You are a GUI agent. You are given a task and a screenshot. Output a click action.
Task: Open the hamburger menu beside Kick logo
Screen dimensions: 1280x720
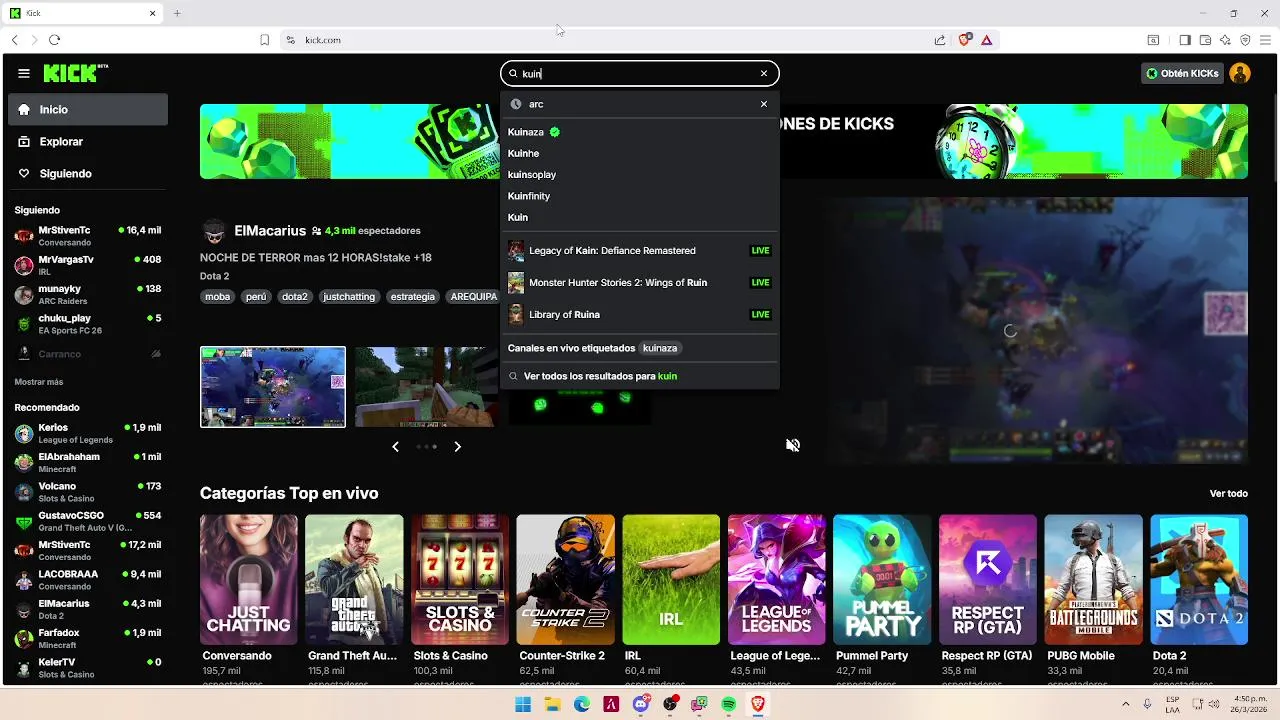point(23,73)
